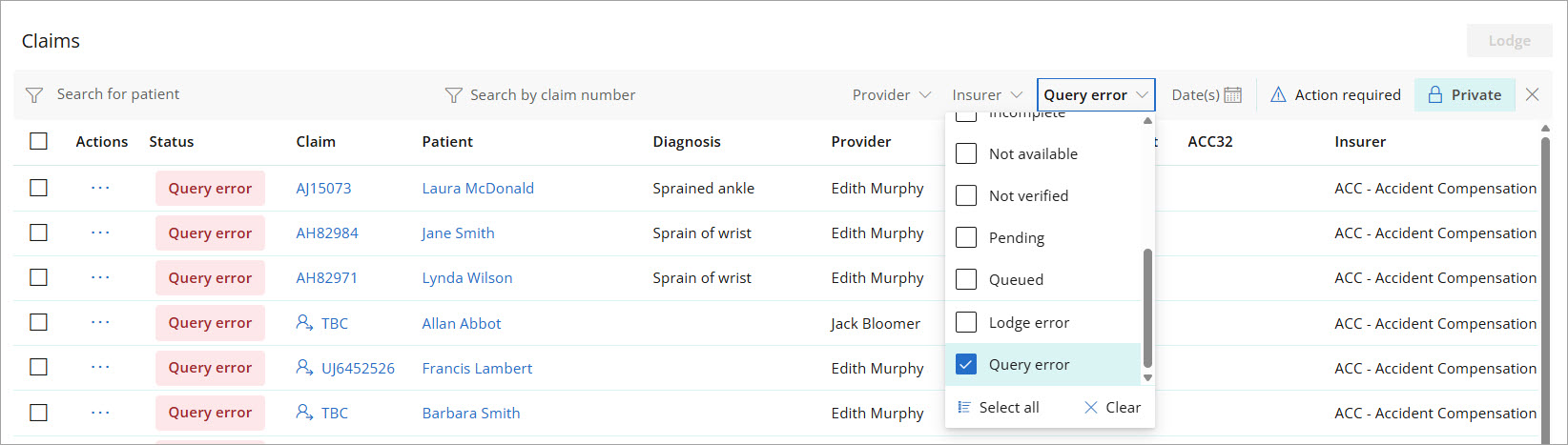Uncheck the Query error status option
1568x445 pixels.
point(966,364)
